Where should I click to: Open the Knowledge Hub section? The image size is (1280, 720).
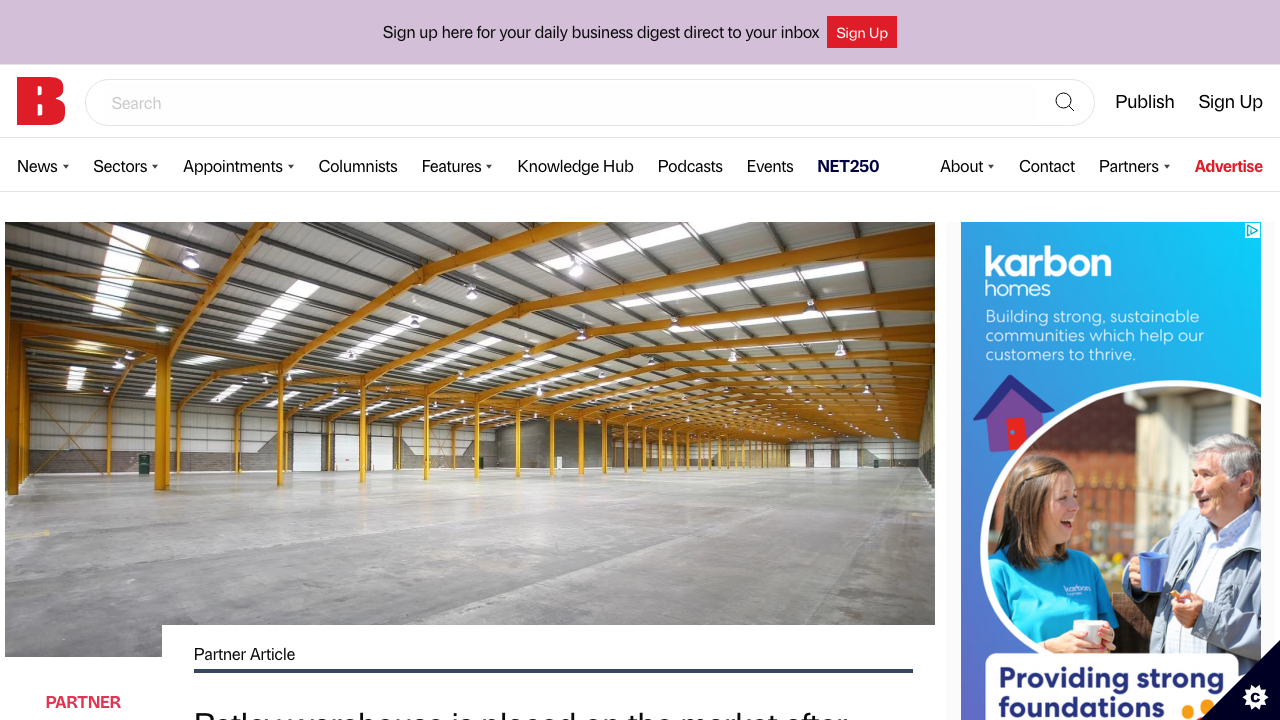[x=575, y=166]
